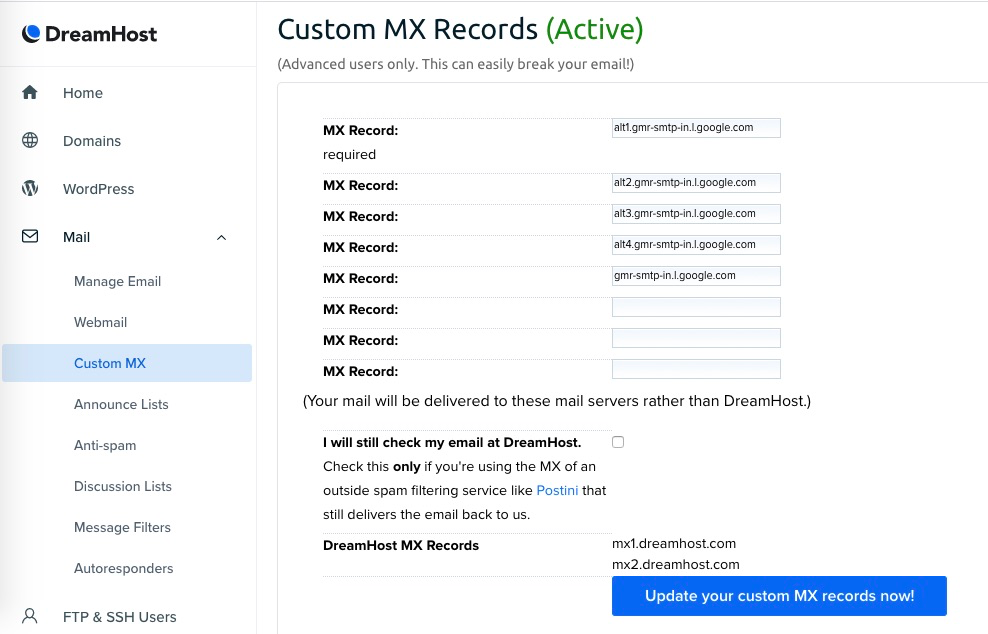Go to Manage Email
The width and height of the screenshot is (988, 634).
[117, 281]
